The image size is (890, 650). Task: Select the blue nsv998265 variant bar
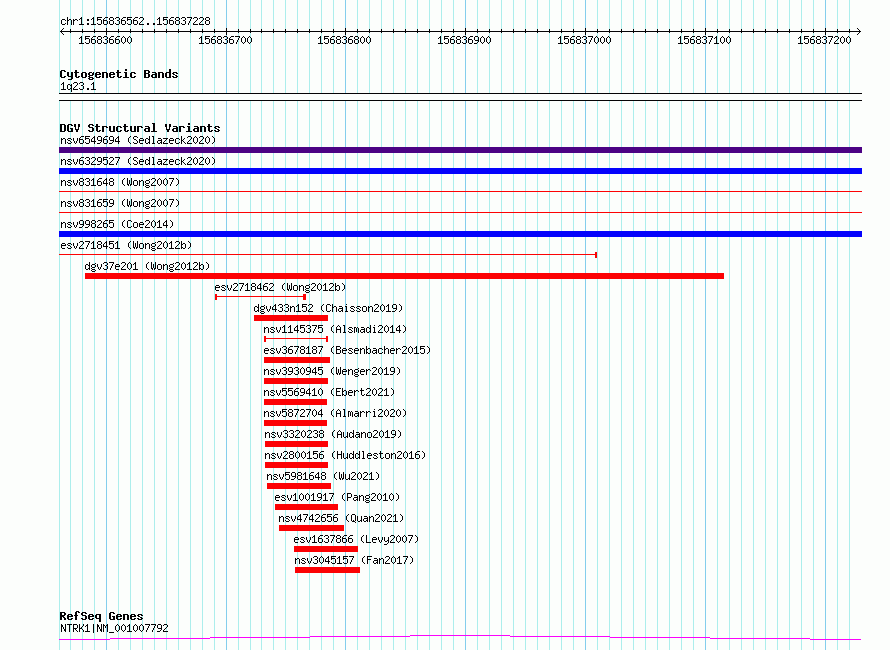pos(460,234)
